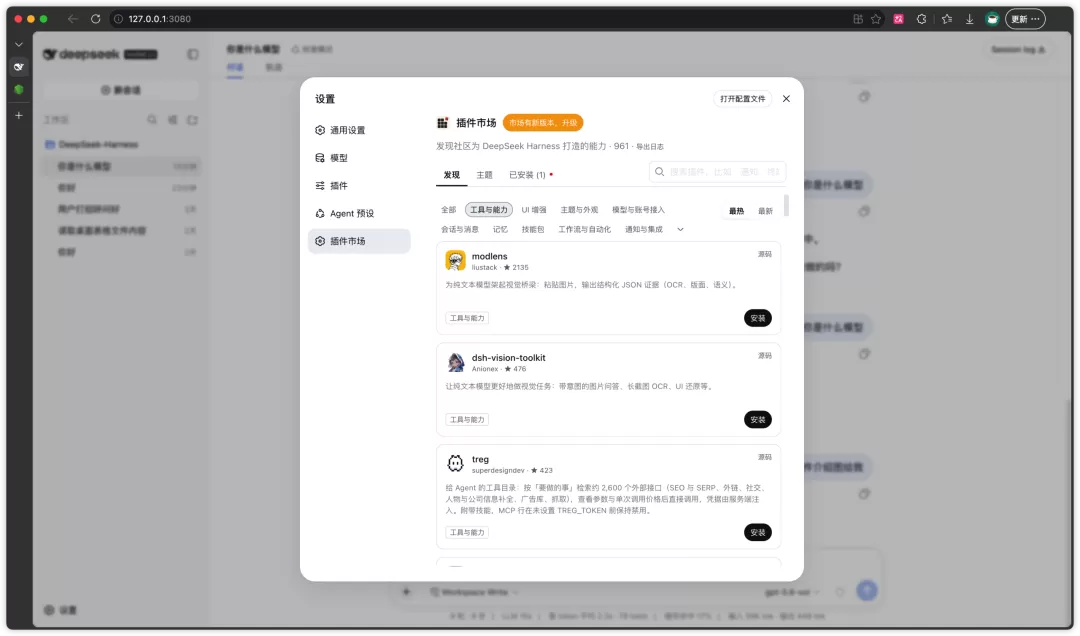Image resolution: width=1080 pixels, height=636 pixels.
Task: Click the browser 更新 button
Action: [1025, 19]
